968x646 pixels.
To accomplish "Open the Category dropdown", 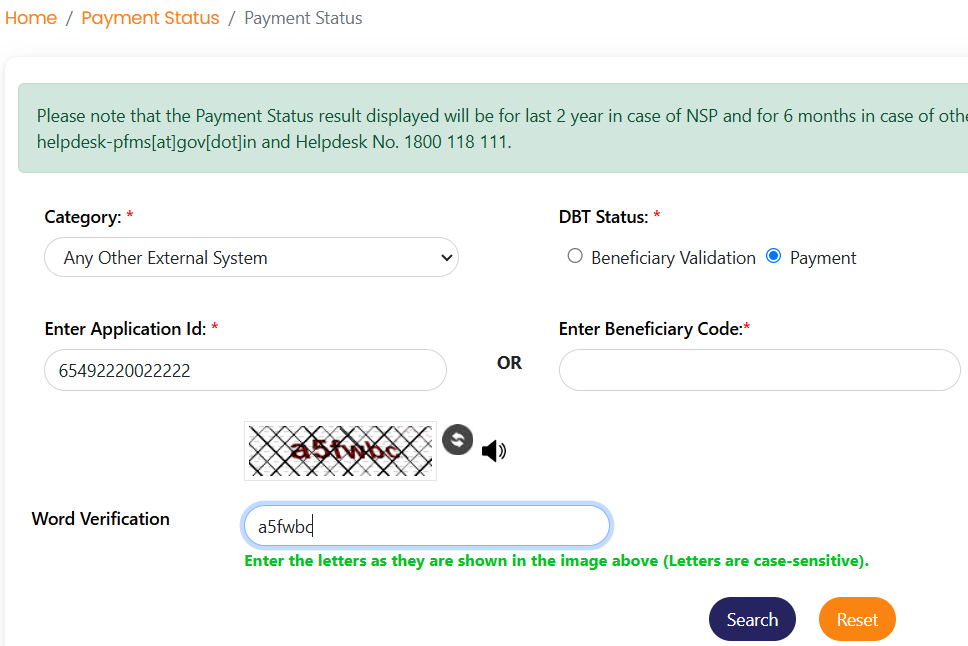I will click(x=251, y=257).
